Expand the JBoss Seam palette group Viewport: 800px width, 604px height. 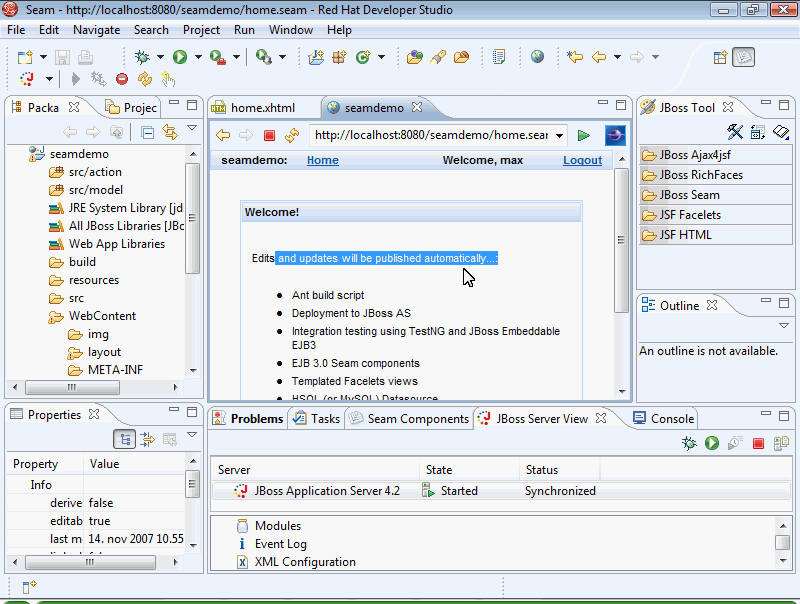[x=715, y=195]
